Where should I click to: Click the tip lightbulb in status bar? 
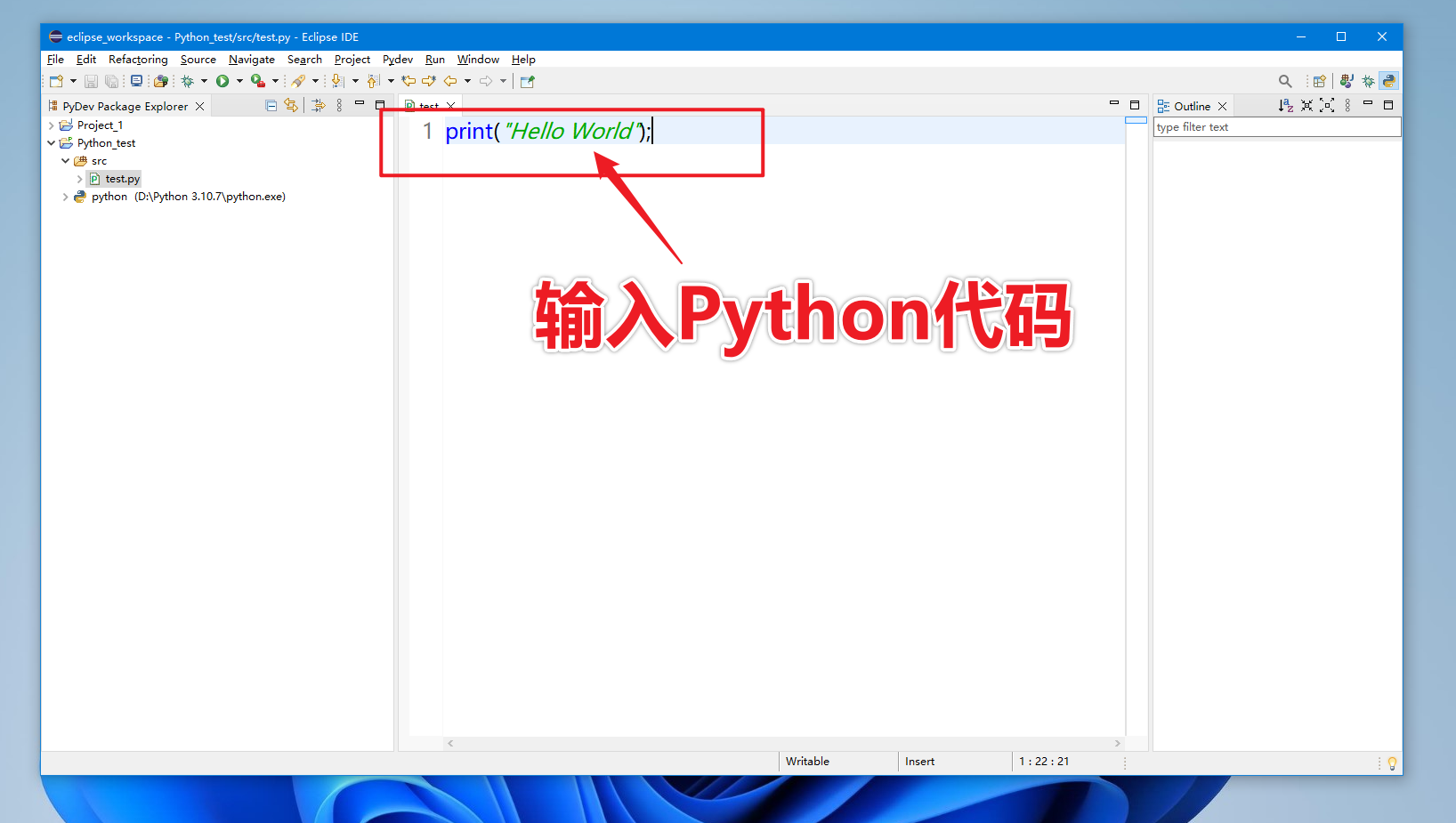(x=1393, y=763)
